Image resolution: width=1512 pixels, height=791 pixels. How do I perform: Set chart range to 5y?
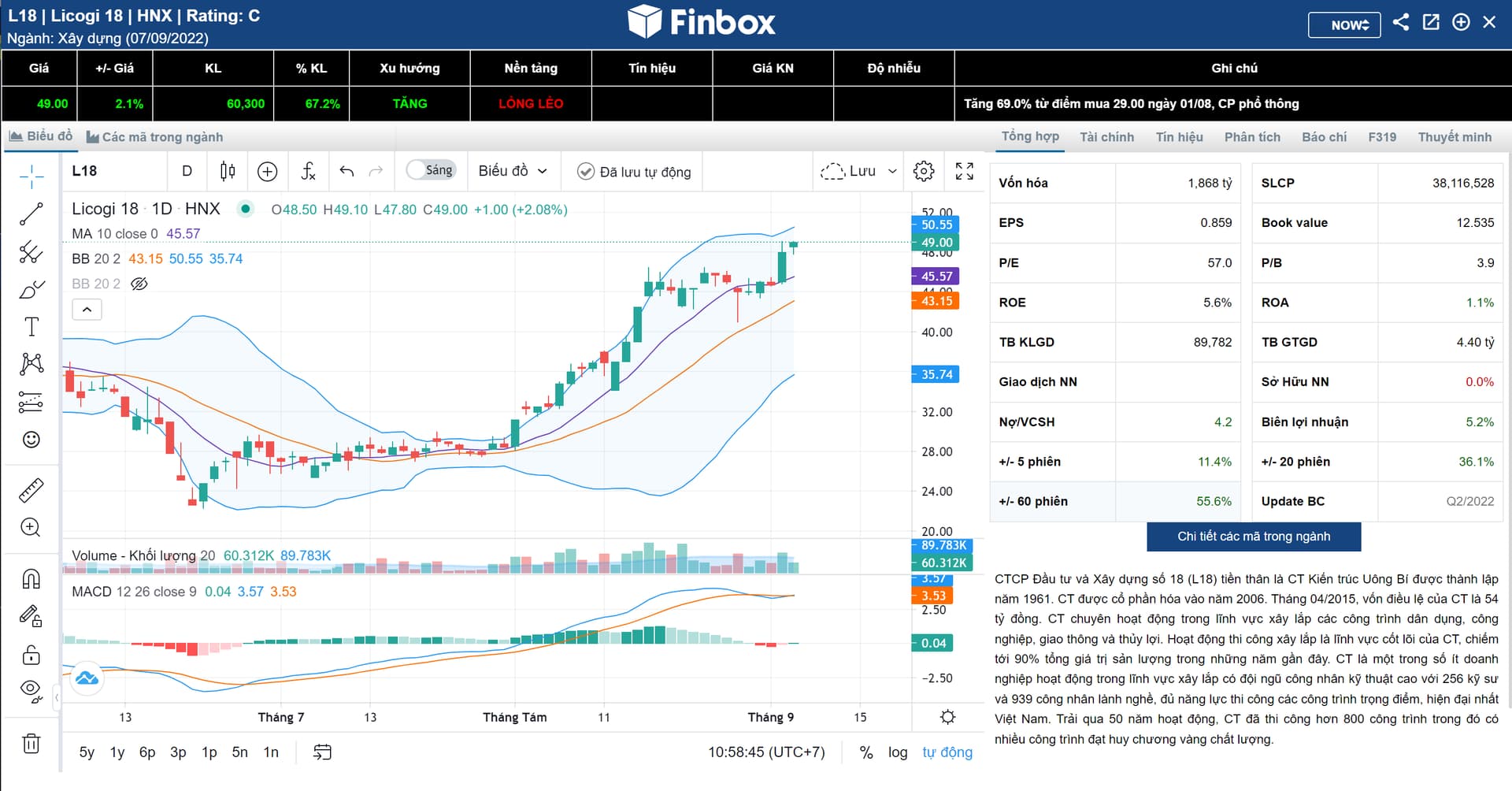[87, 752]
